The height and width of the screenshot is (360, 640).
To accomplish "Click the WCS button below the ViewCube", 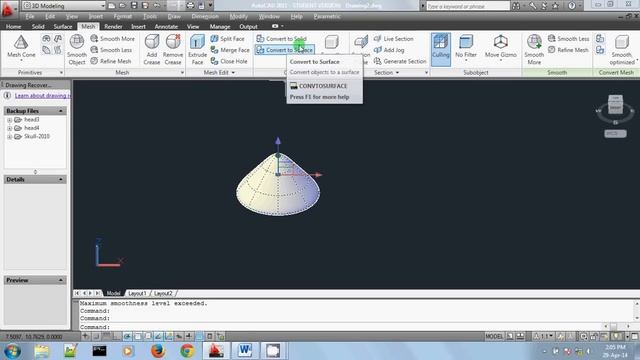I will [615, 133].
